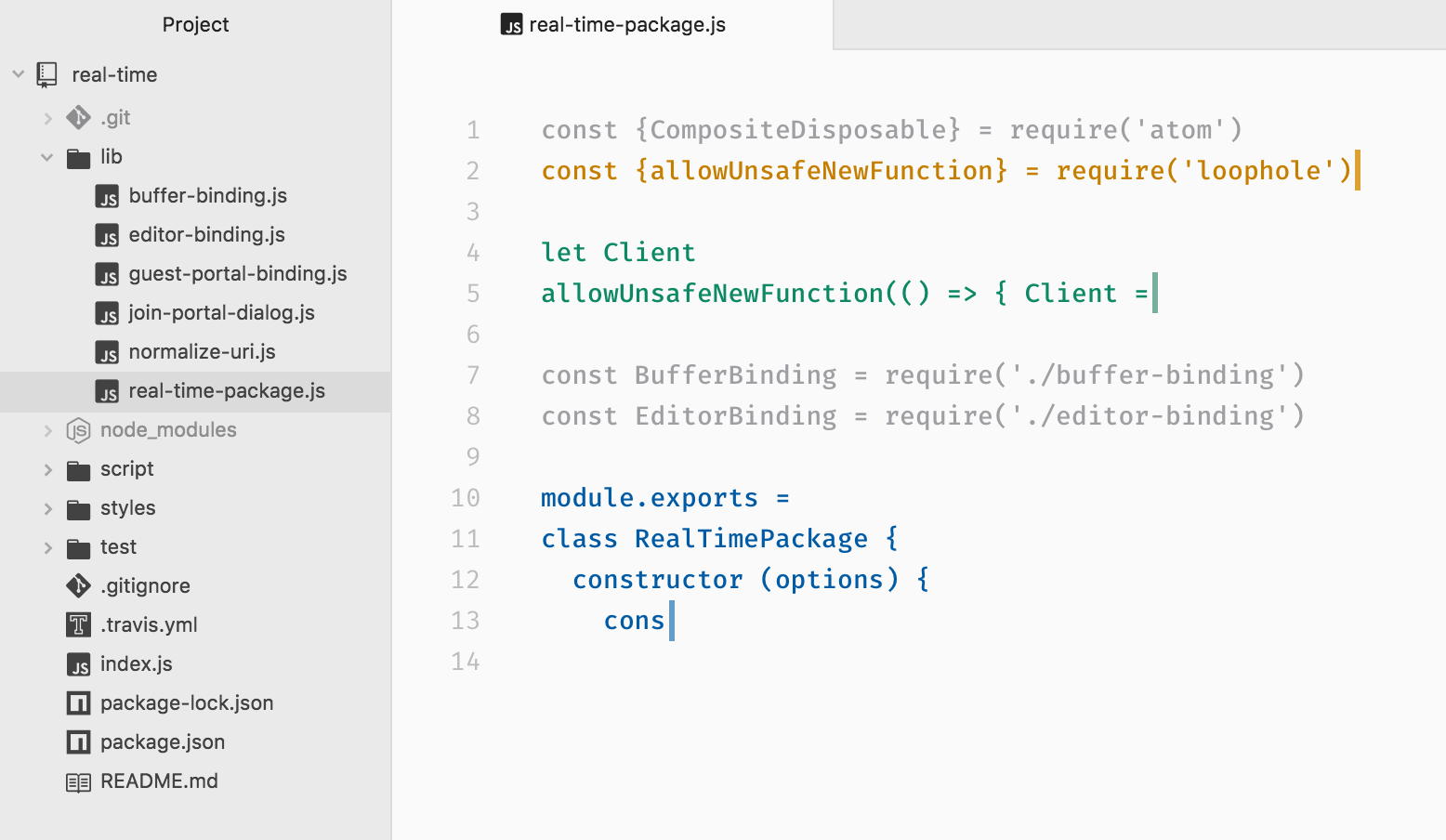Click 'BufferBinding' on line 7

pyautogui.click(x=735, y=375)
